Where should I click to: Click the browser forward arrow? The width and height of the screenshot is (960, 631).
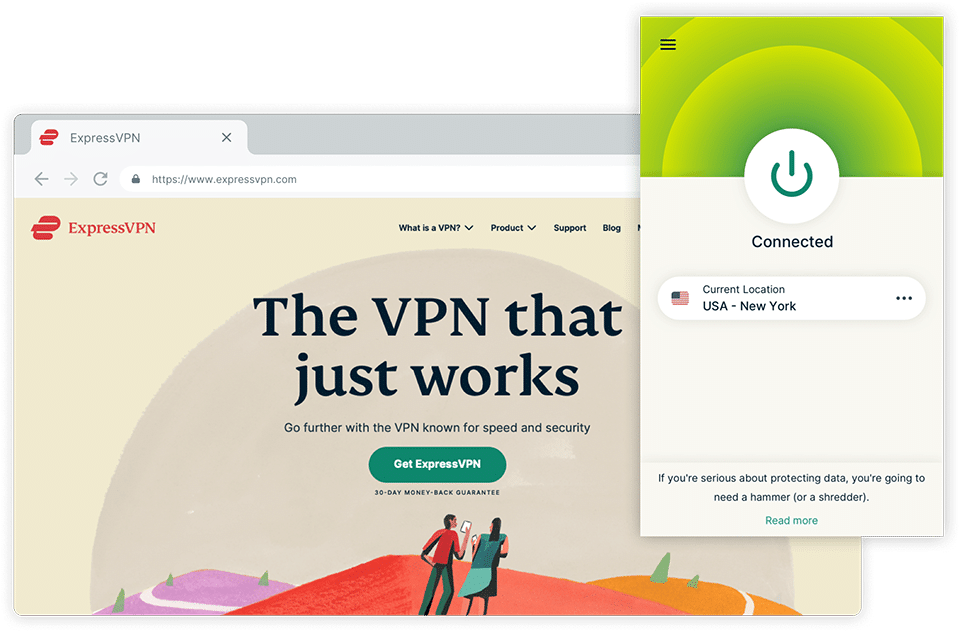pyautogui.click(x=71, y=179)
